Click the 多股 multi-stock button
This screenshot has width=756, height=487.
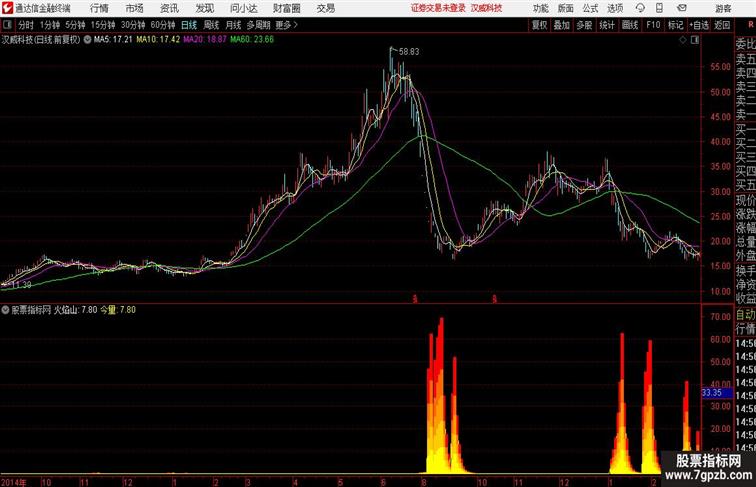[x=584, y=25]
